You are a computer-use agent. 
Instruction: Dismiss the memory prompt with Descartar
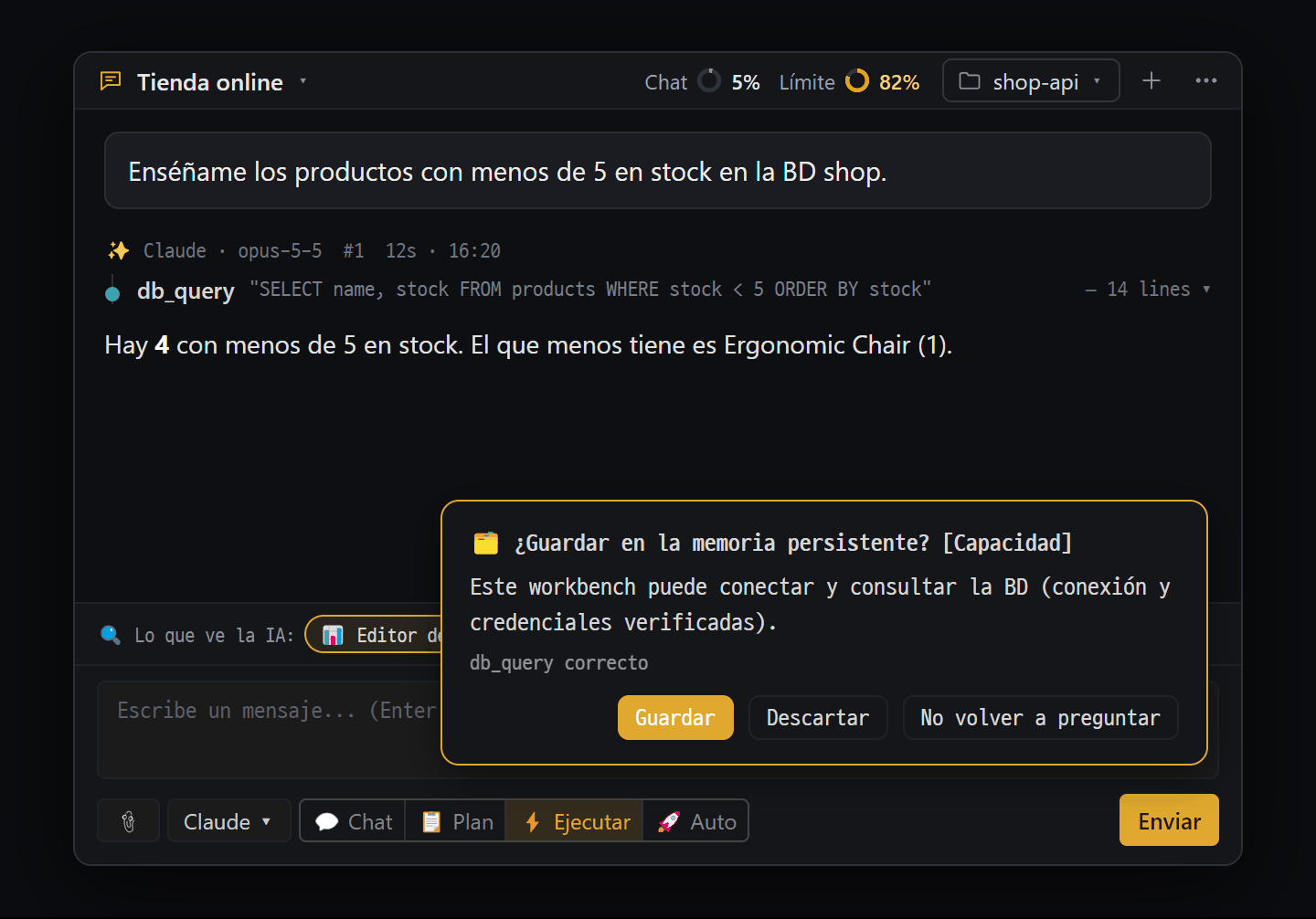(818, 717)
